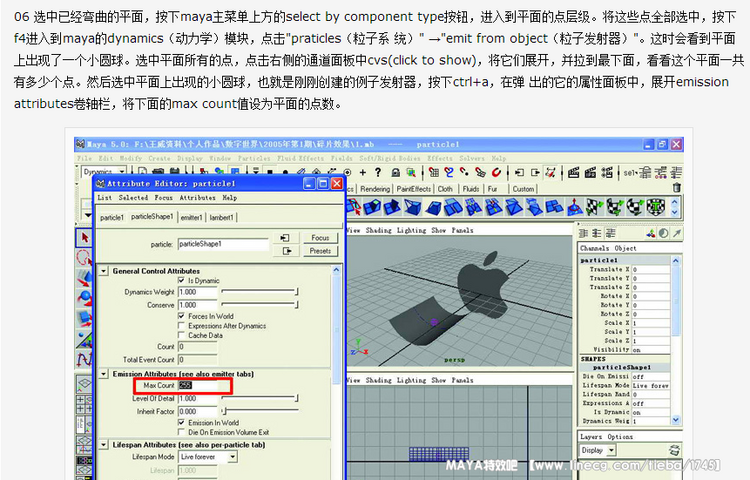The height and width of the screenshot is (480, 750).
Task: Open the PaintEffects shelf tab
Action: coord(414,189)
